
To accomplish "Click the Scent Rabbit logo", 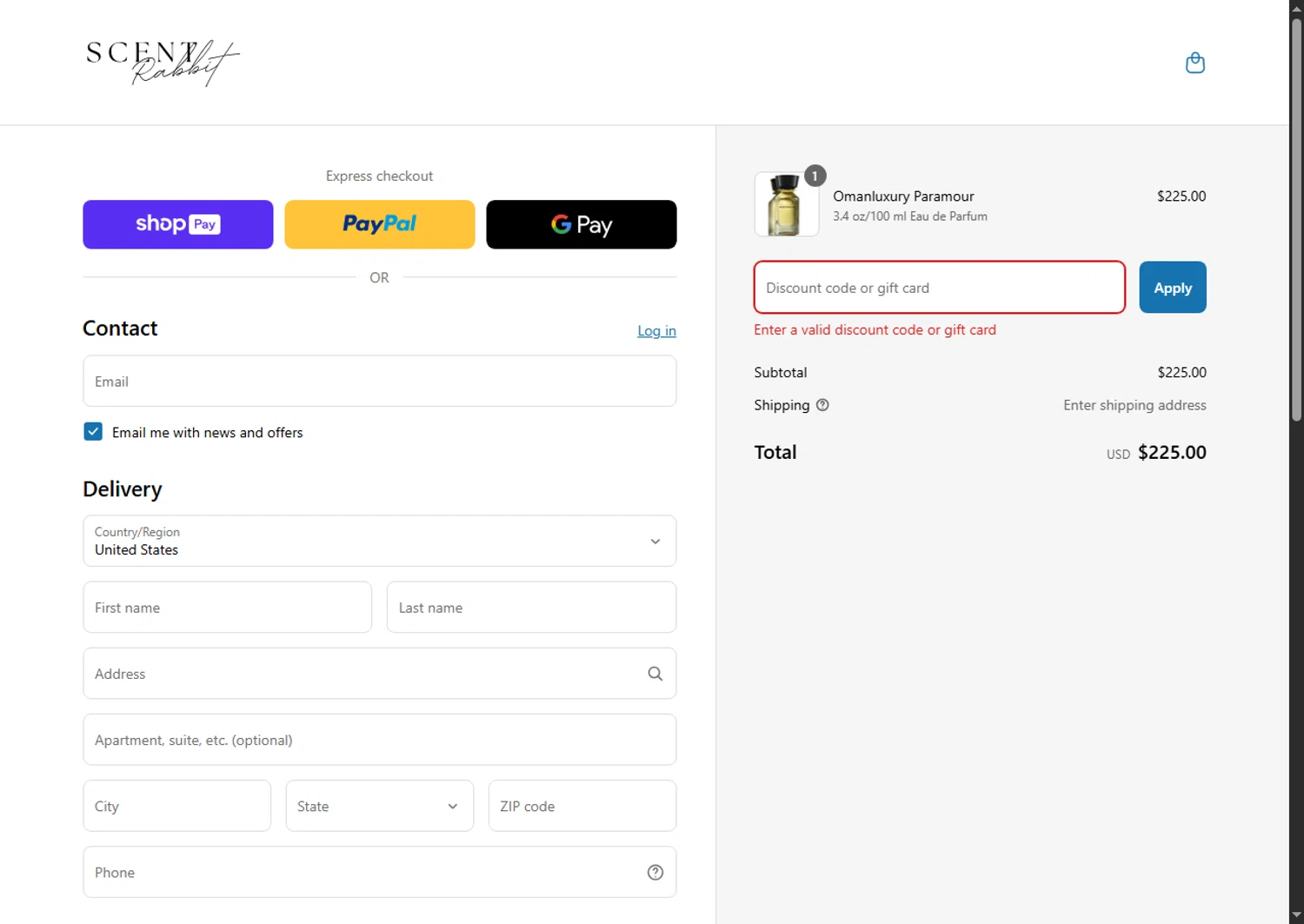I will coord(163,63).
